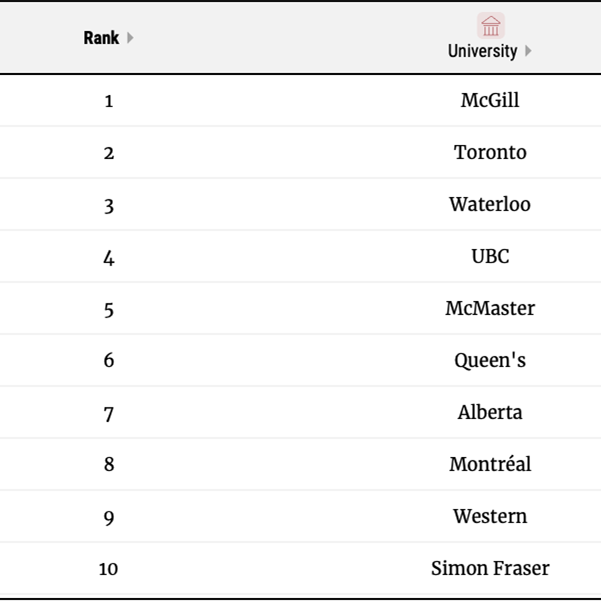Select Alberta in the university column
The image size is (601, 601).
(490, 412)
